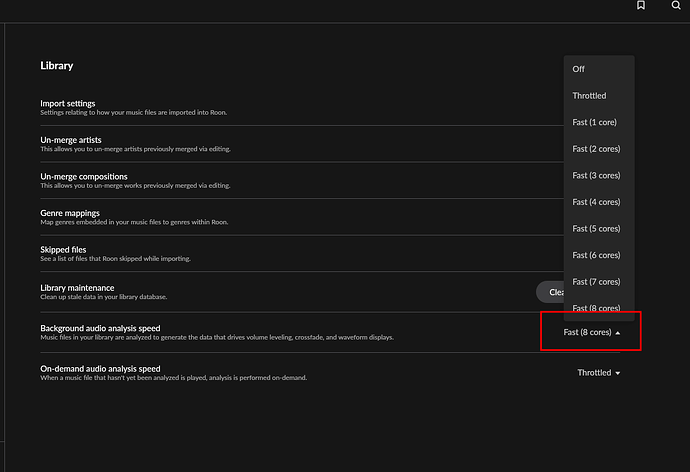The height and width of the screenshot is (472, 690).
Task: Expand the On-demand audio analysis speed dropdown
Action: point(598,373)
